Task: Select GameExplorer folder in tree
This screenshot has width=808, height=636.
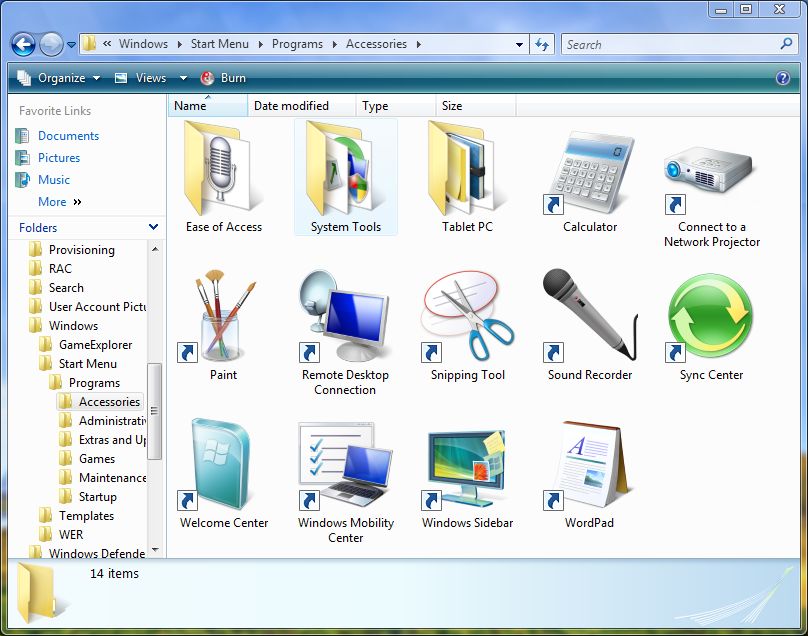Action: point(86,345)
